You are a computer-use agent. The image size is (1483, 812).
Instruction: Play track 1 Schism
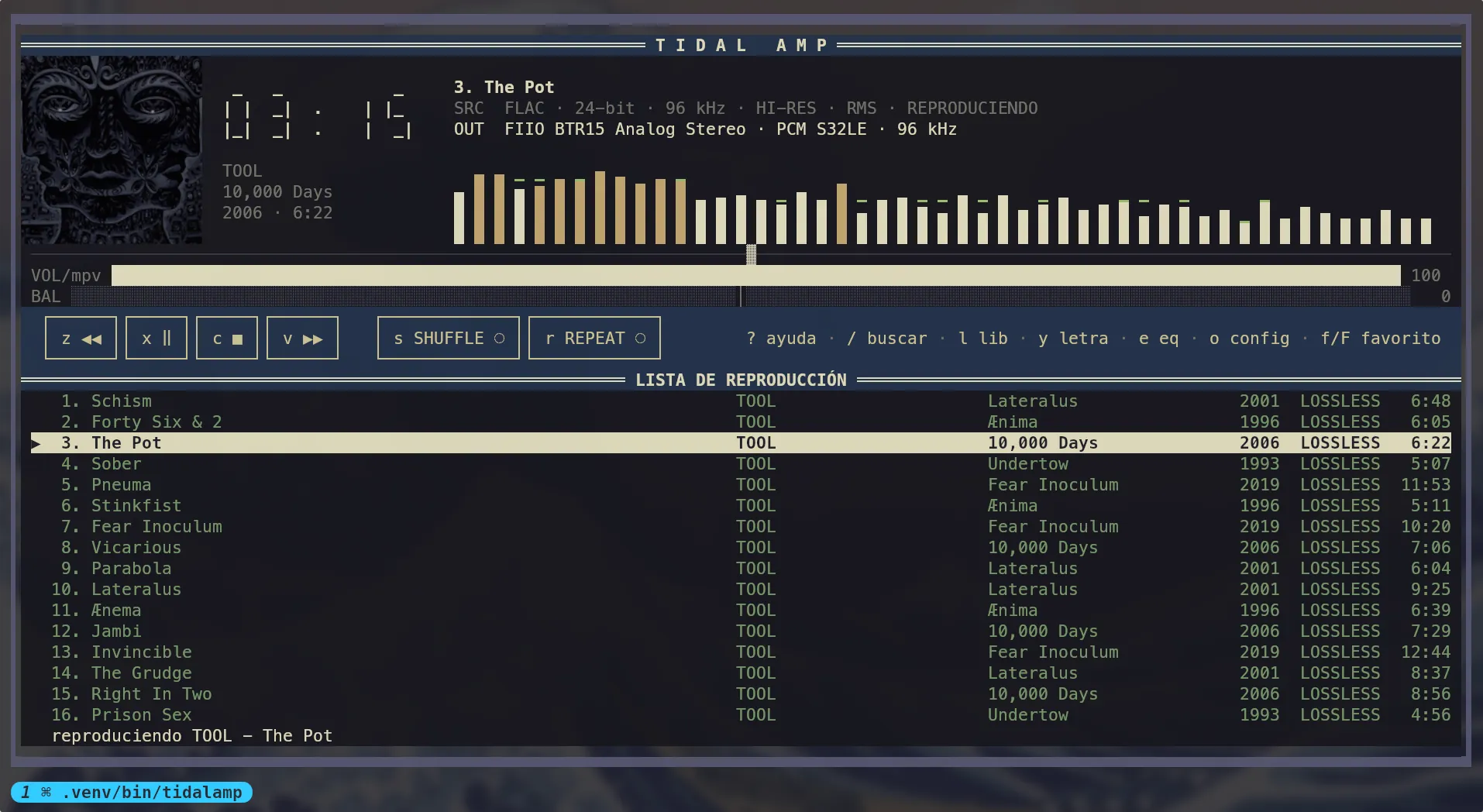coord(741,401)
